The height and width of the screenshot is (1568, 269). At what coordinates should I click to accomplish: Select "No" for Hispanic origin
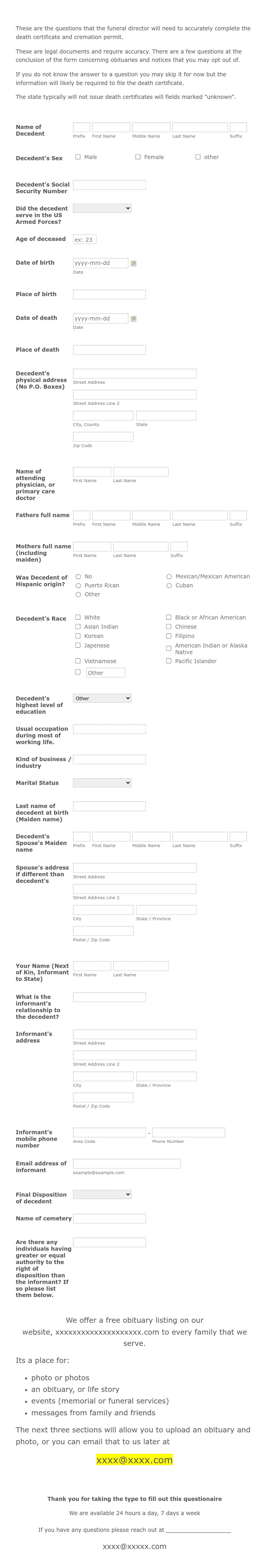tap(78, 576)
